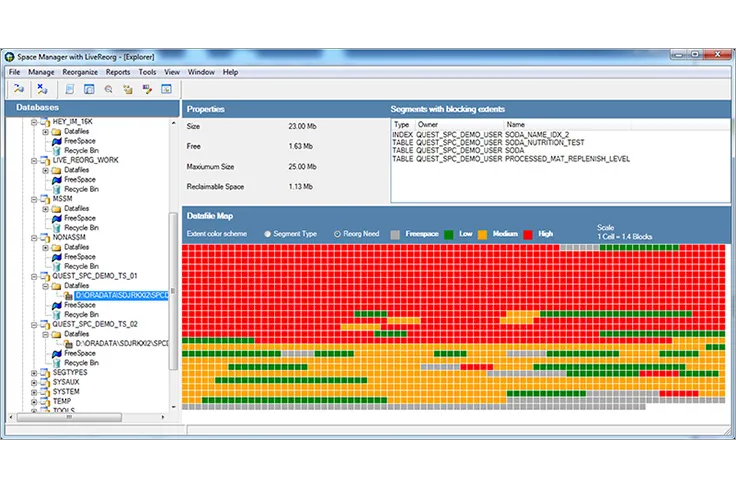Click the TEMP tablespace icon
Image resolution: width=736 pixels, height=489 pixels.
point(46,402)
